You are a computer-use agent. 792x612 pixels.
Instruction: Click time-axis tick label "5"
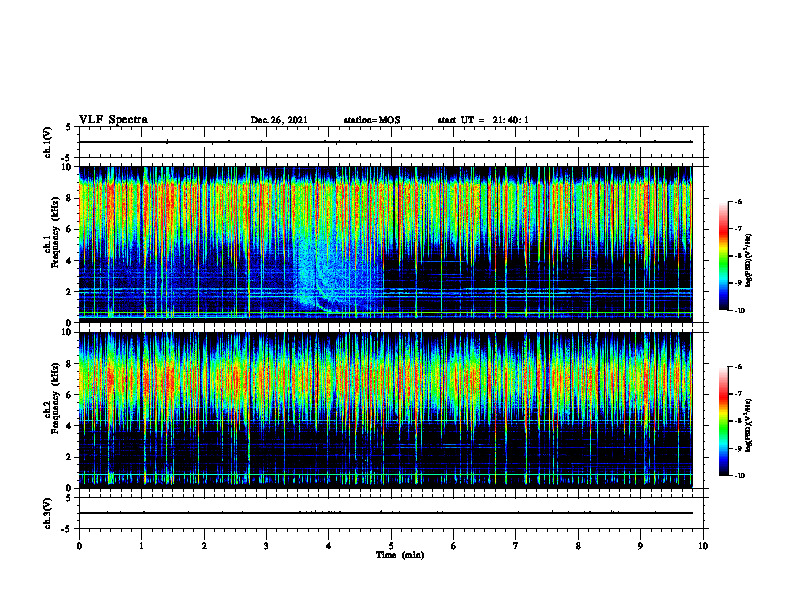click(x=391, y=546)
